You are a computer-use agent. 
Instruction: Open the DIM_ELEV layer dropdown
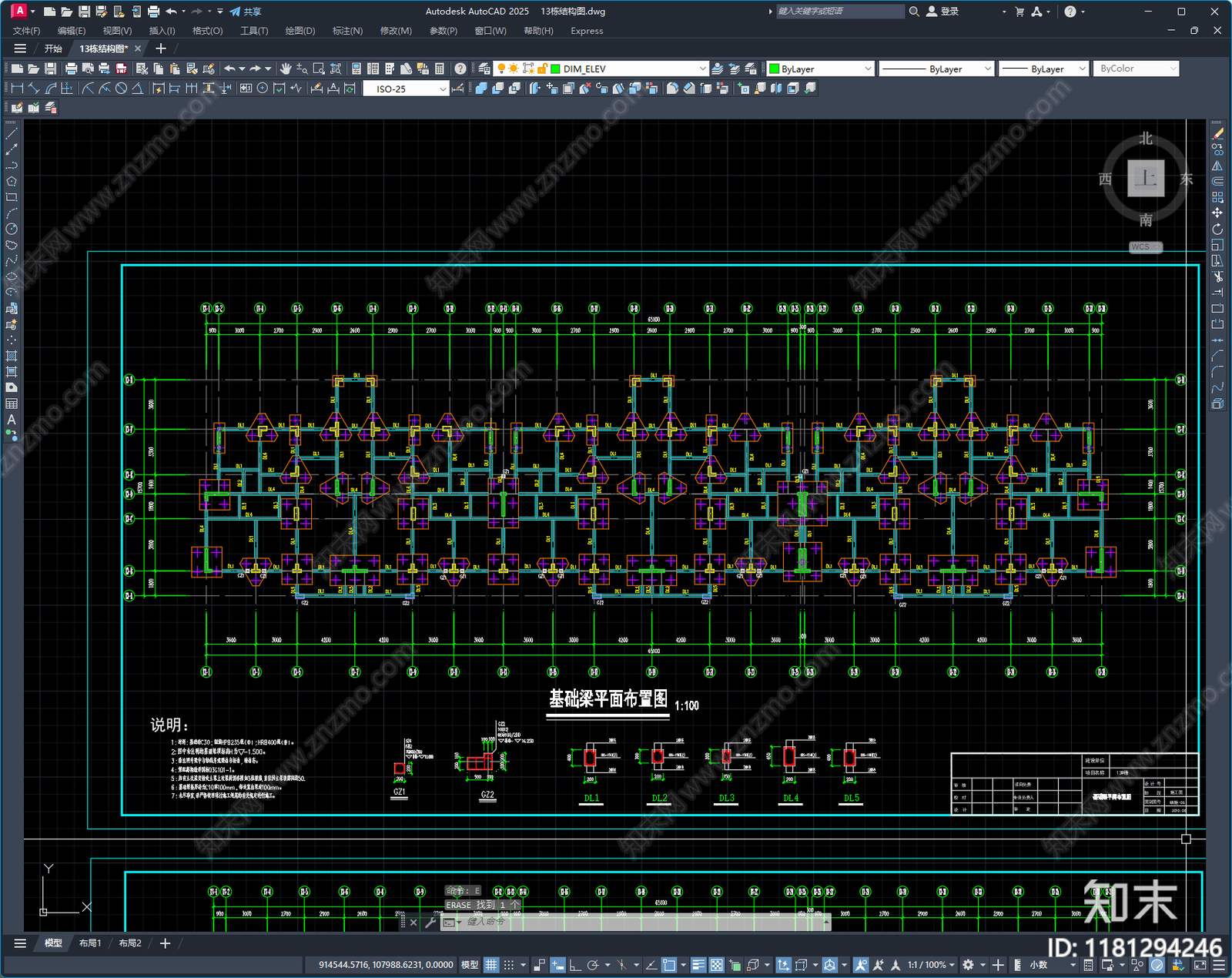click(x=702, y=69)
